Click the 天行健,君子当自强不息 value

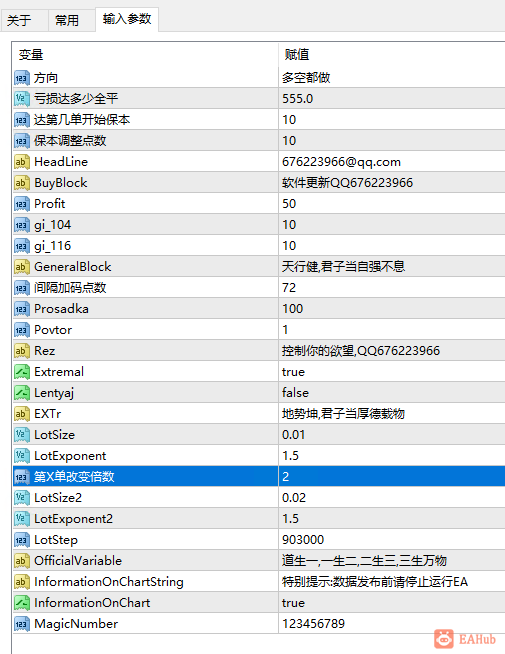pos(343,267)
